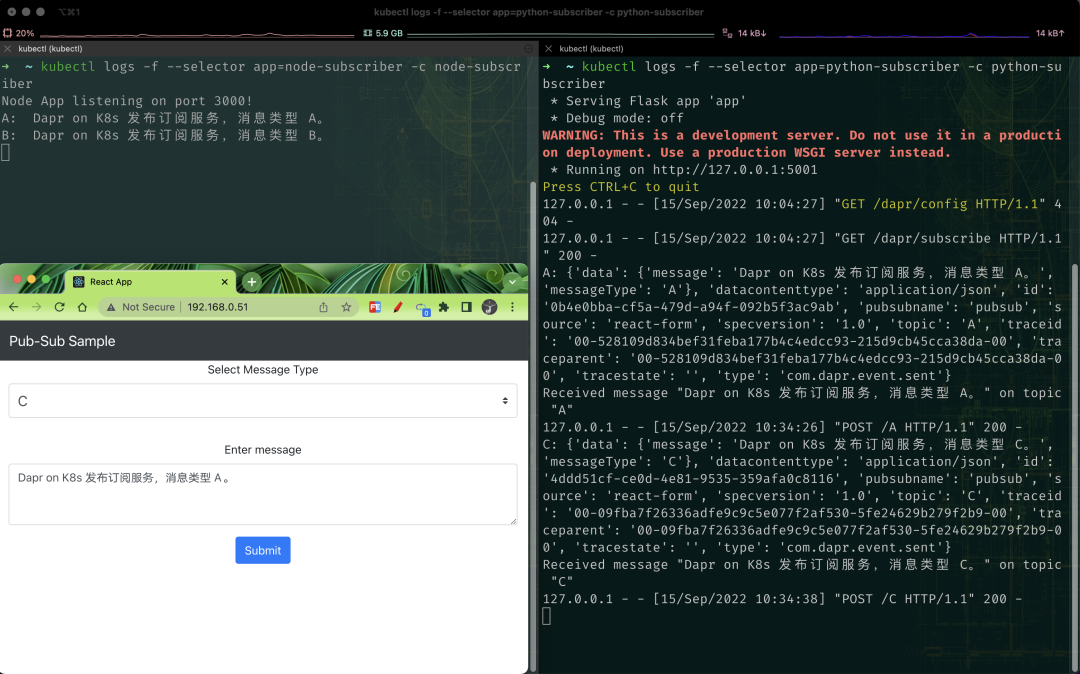Click the left pane's circular indicator icon
Screen dimensions: 1080x674
[x=528, y=49]
